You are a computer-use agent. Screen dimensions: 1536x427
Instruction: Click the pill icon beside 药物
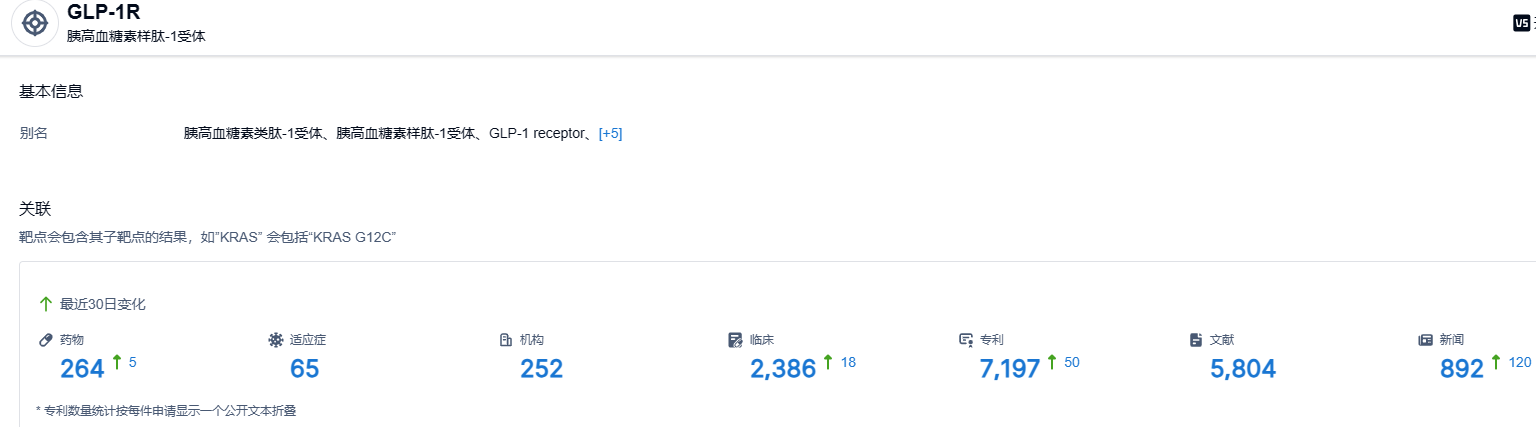(x=45, y=340)
